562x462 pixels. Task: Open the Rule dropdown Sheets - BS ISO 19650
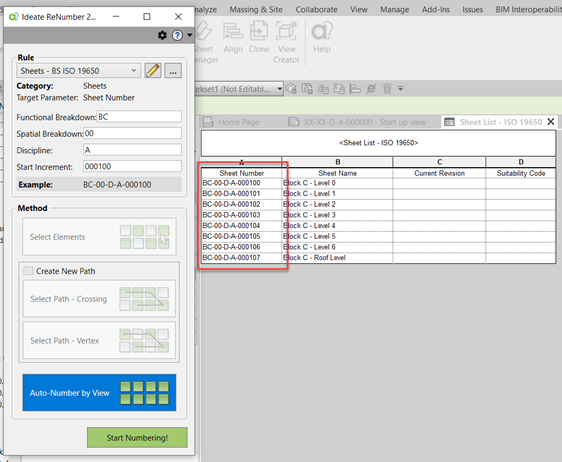[x=78, y=71]
